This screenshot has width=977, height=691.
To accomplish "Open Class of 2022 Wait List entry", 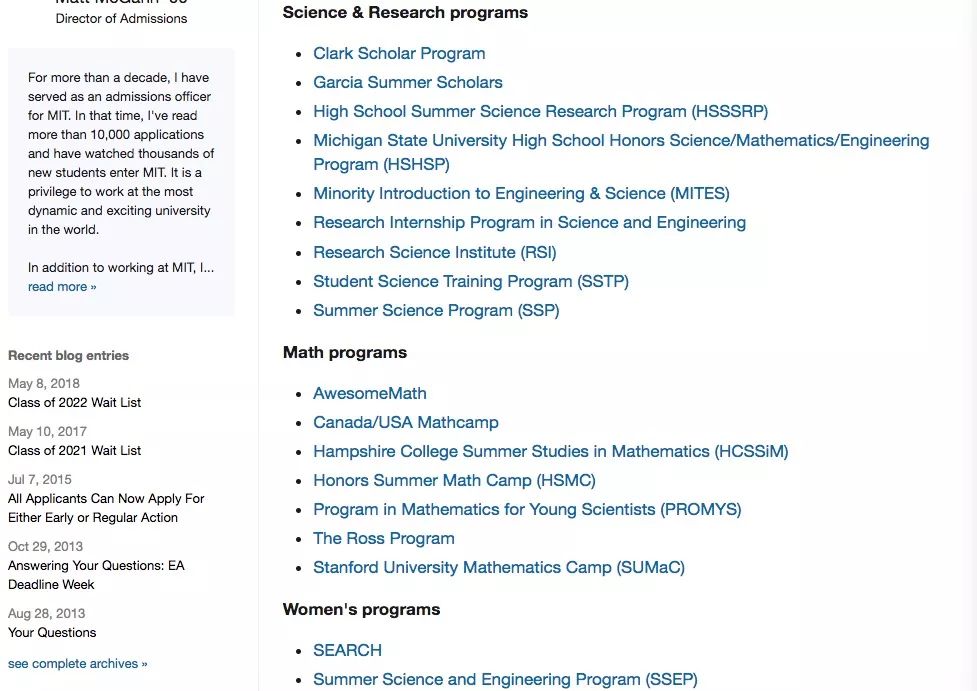I will coord(74,403).
